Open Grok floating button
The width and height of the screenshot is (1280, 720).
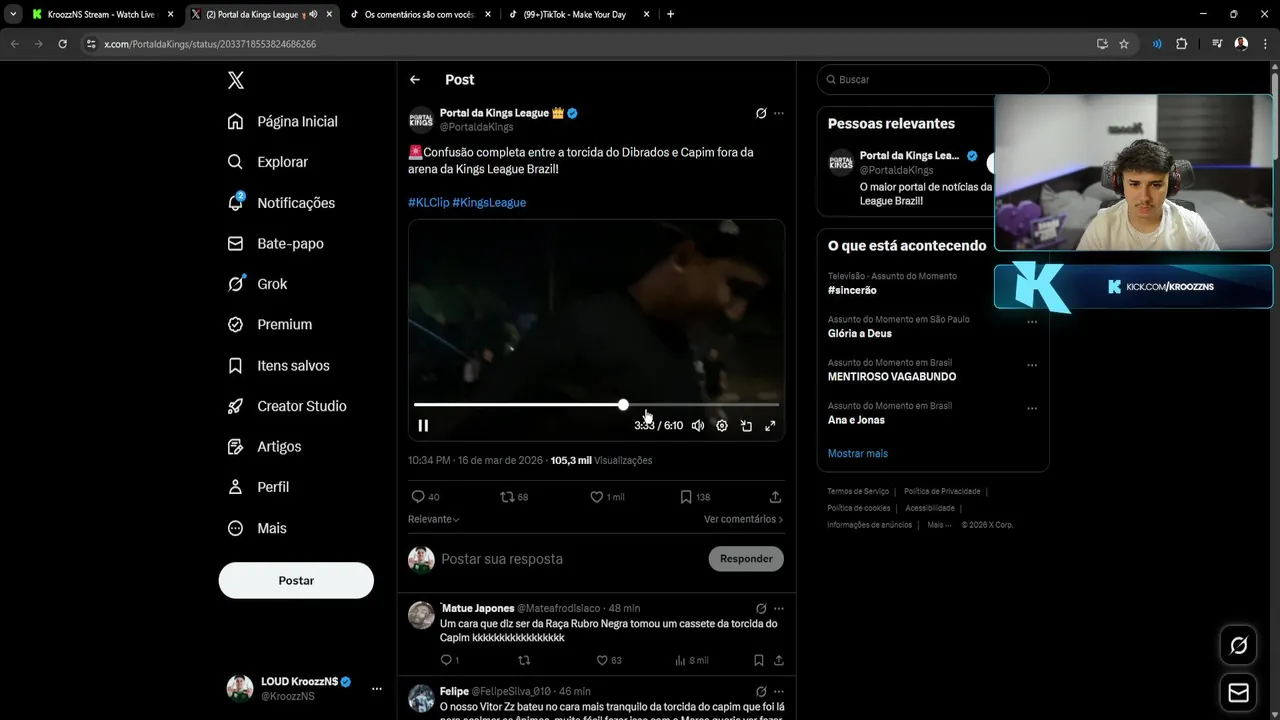(1238, 646)
